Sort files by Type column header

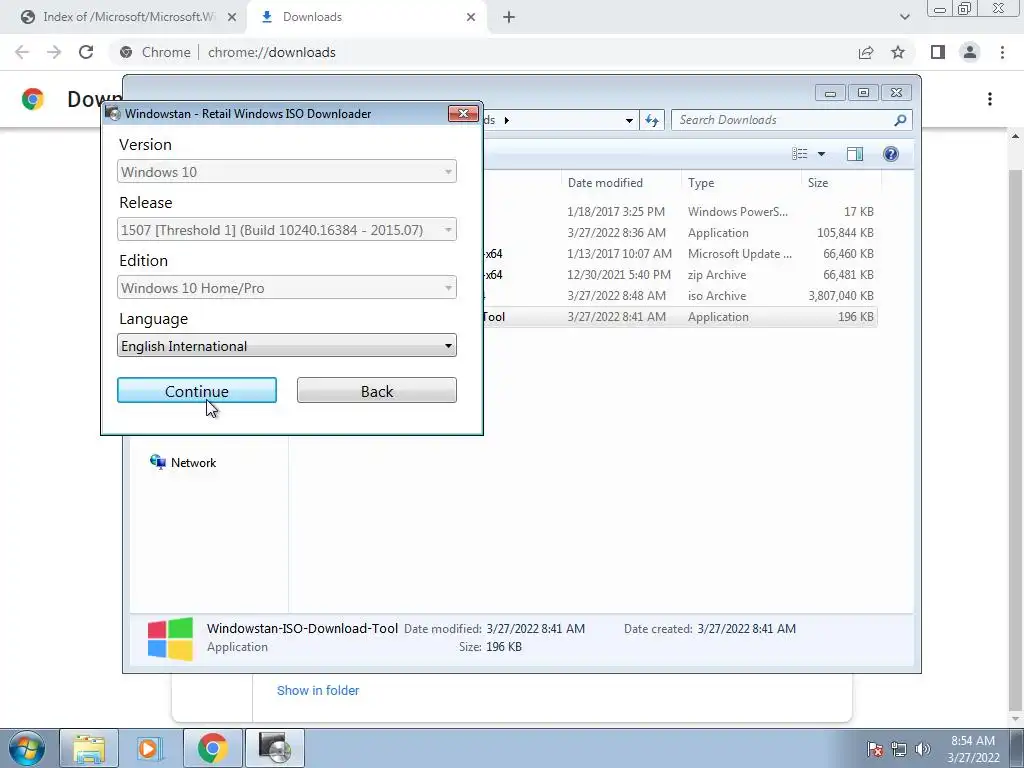click(x=701, y=183)
